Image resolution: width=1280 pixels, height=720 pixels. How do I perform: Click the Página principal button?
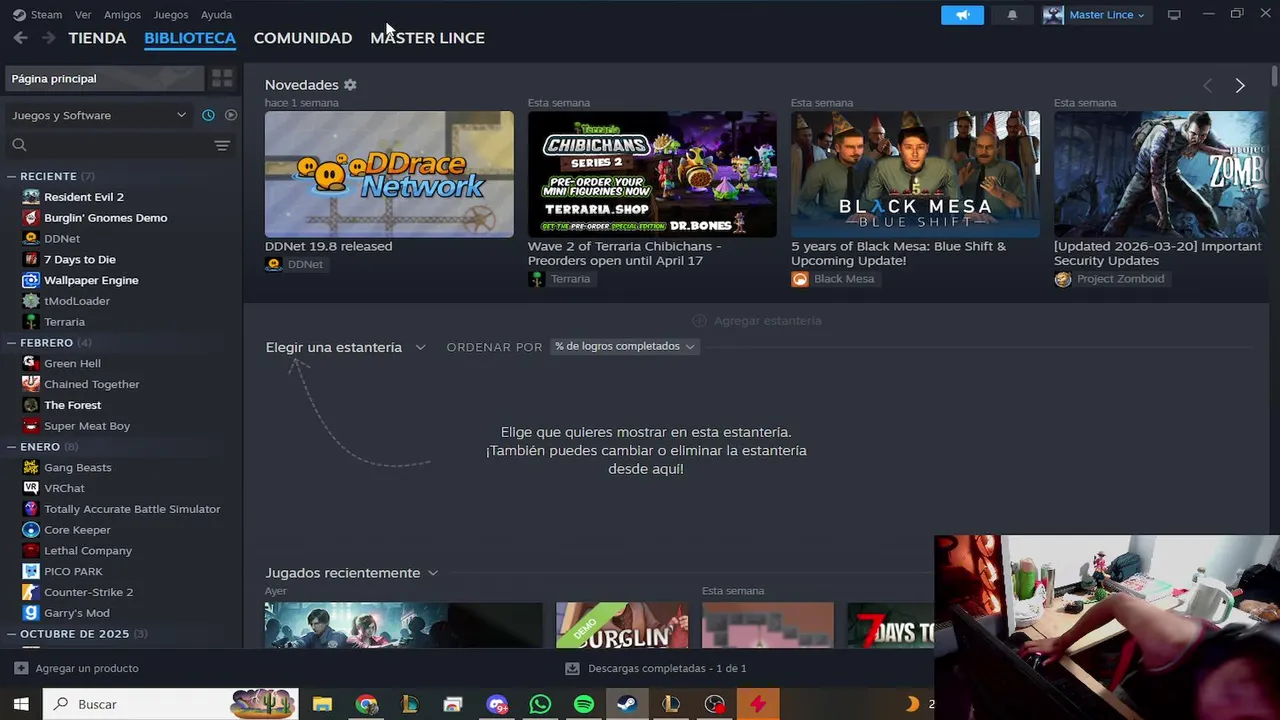(x=104, y=78)
